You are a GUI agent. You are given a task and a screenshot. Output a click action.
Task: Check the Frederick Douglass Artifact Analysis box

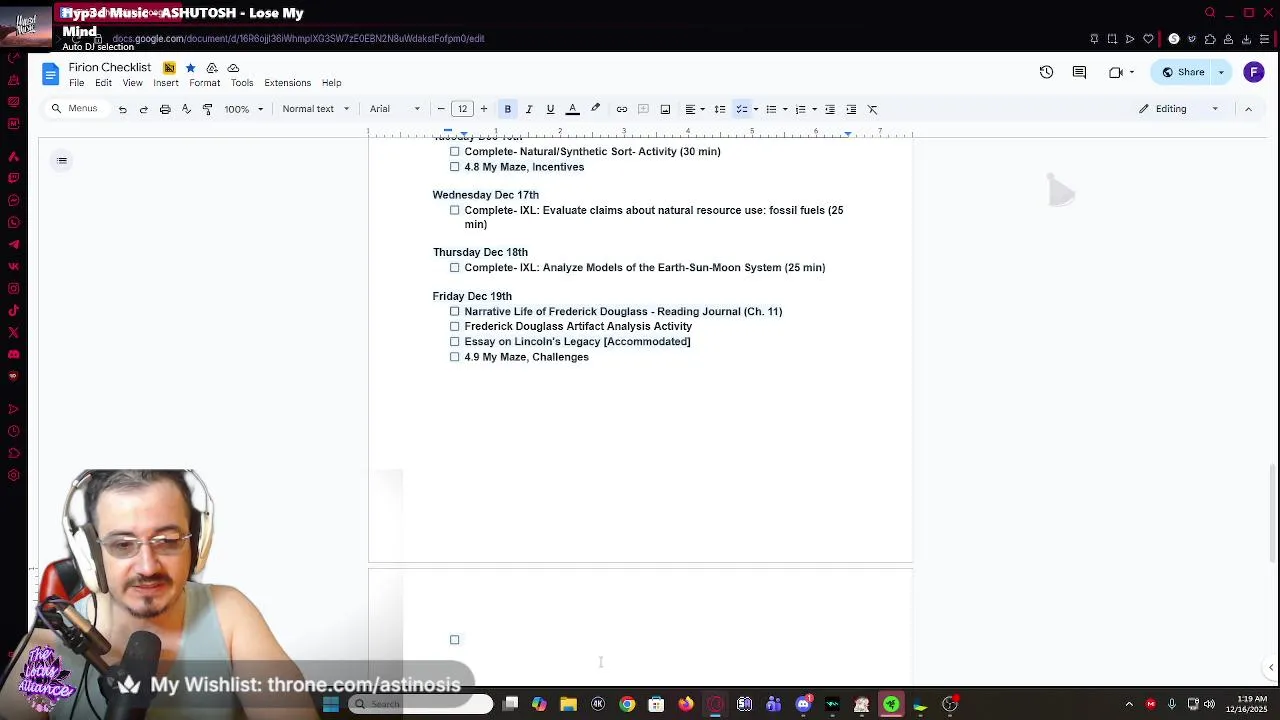tap(454, 326)
